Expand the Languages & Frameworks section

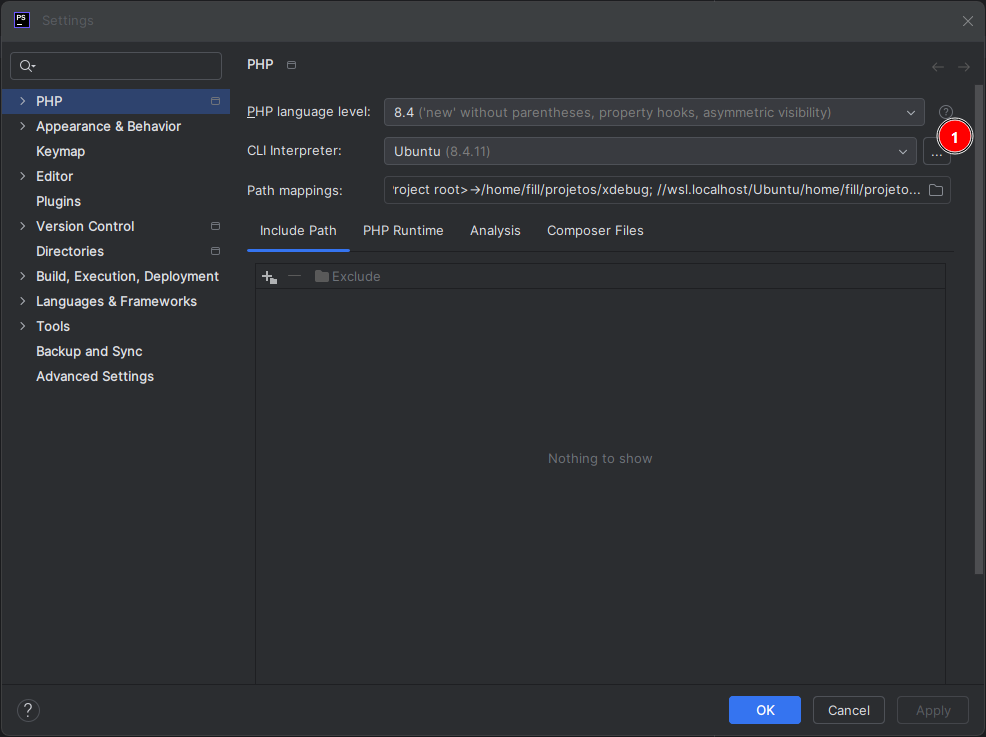click(23, 302)
